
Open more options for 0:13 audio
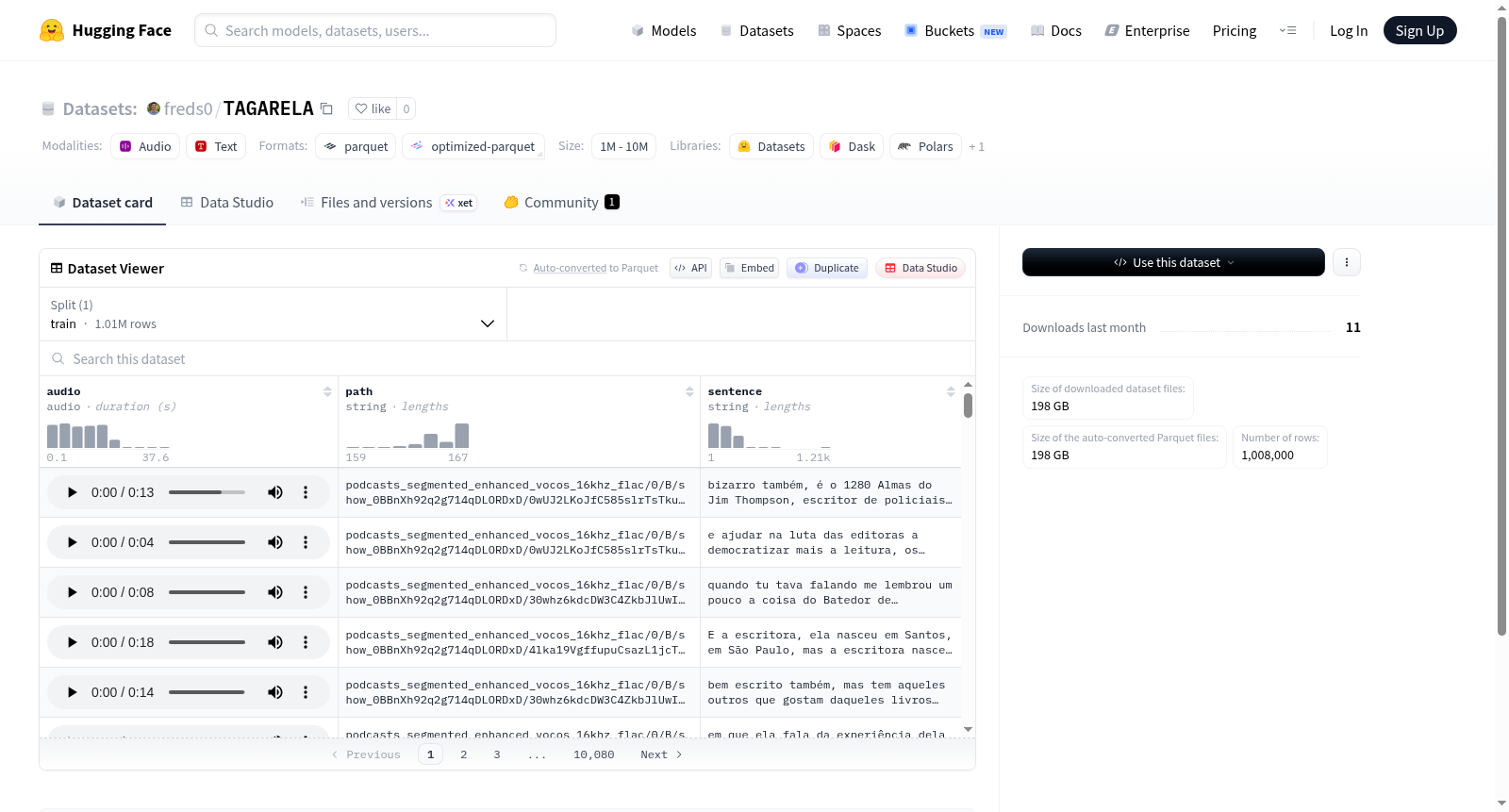pos(306,492)
